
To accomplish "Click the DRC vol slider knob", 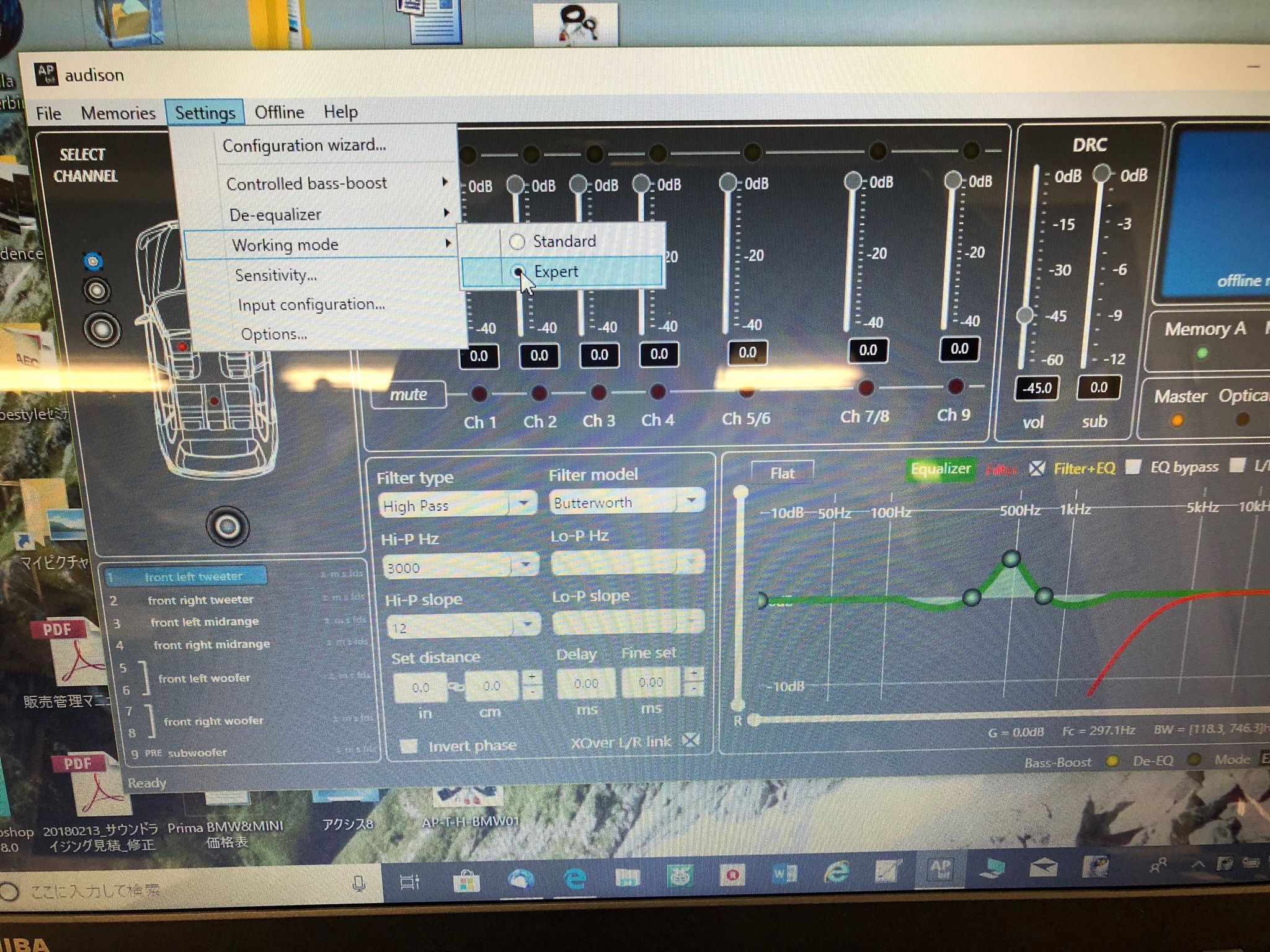I will (x=1025, y=315).
